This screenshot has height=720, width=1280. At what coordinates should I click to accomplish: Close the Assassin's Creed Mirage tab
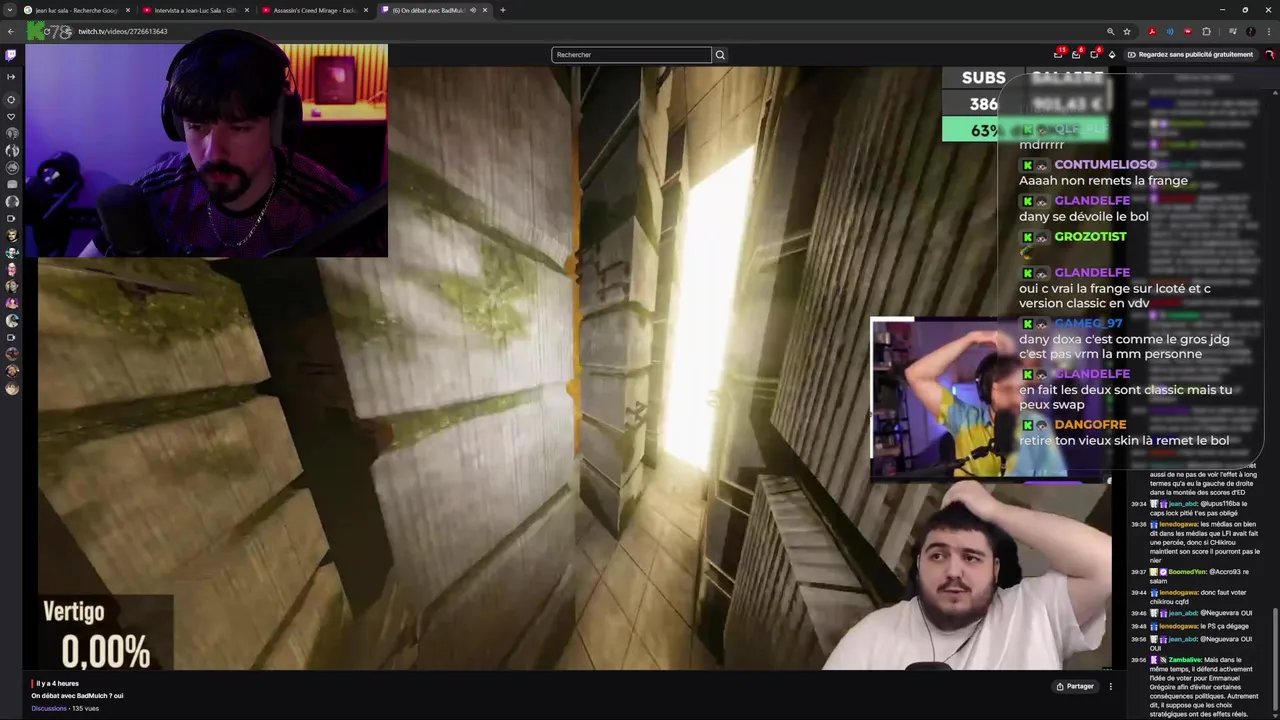[x=366, y=10]
